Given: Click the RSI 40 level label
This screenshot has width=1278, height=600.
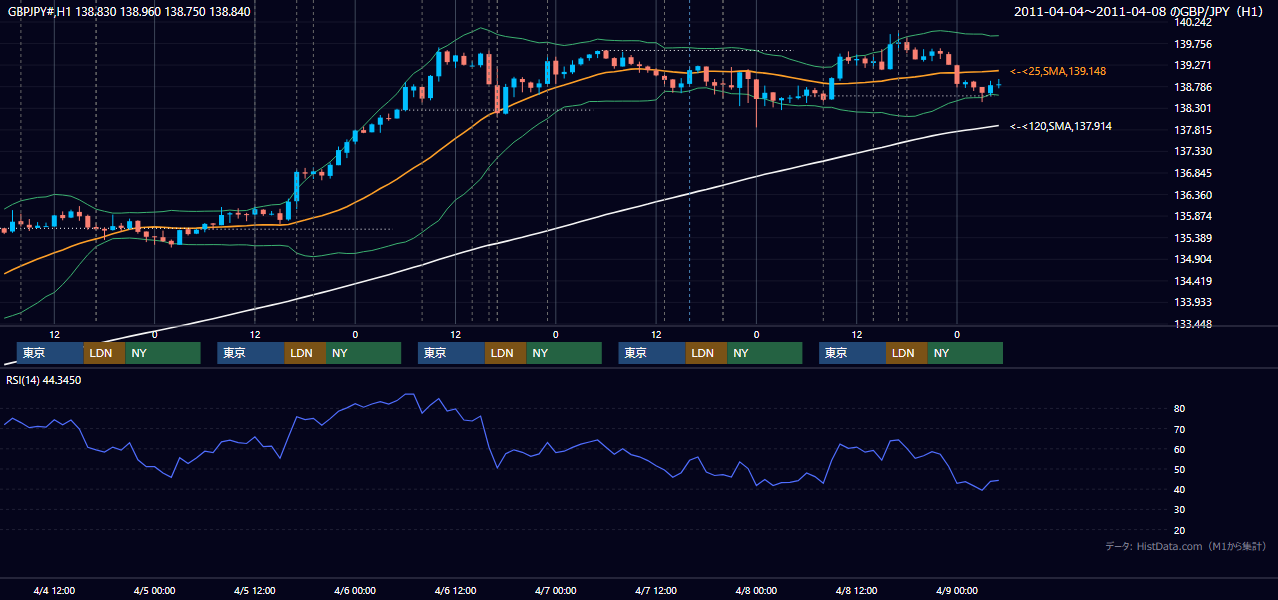Looking at the screenshot, I should click(1180, 489).
